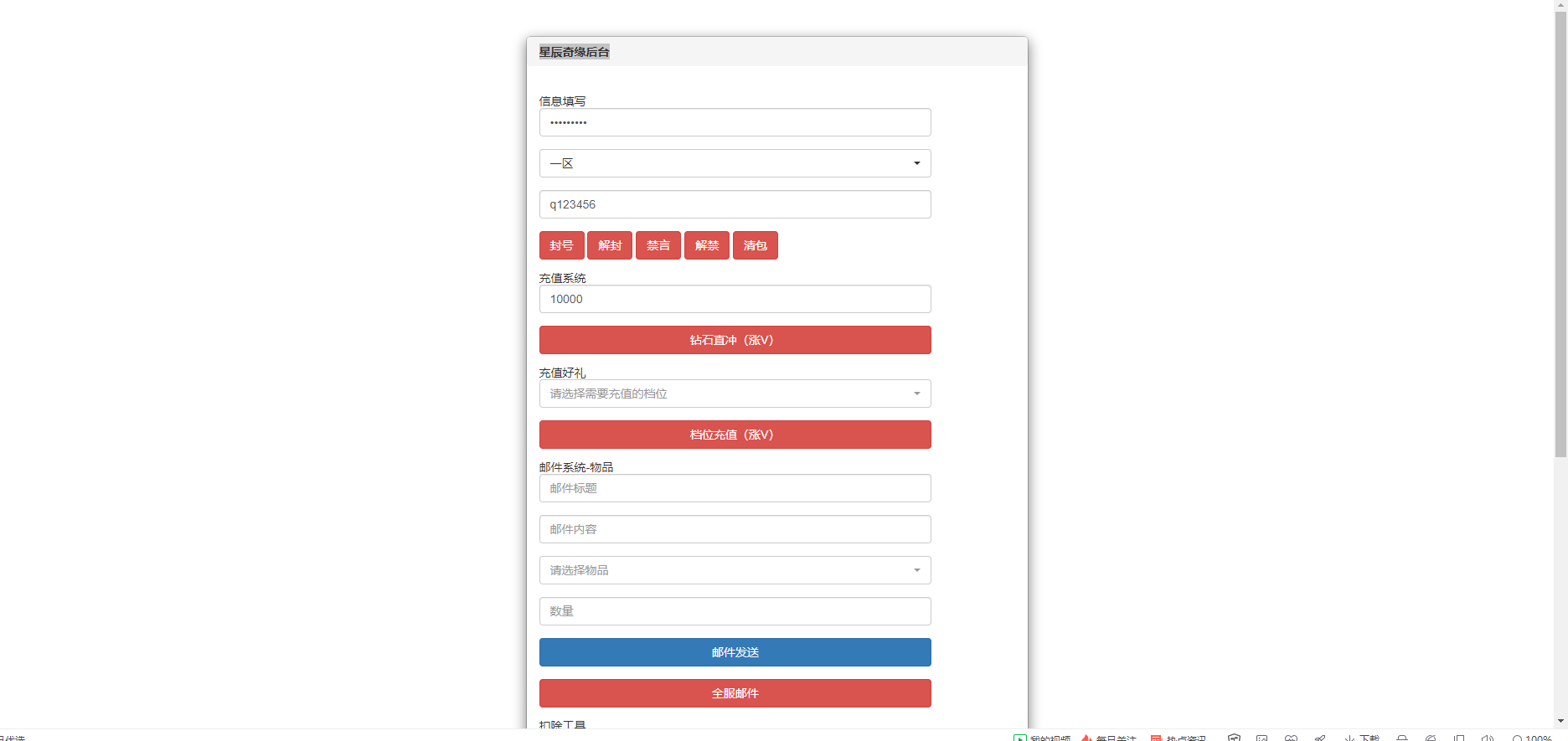This screenshot has height=741, width=1568.
Task: Click the account field containing q123456
Action: point(735,204)
